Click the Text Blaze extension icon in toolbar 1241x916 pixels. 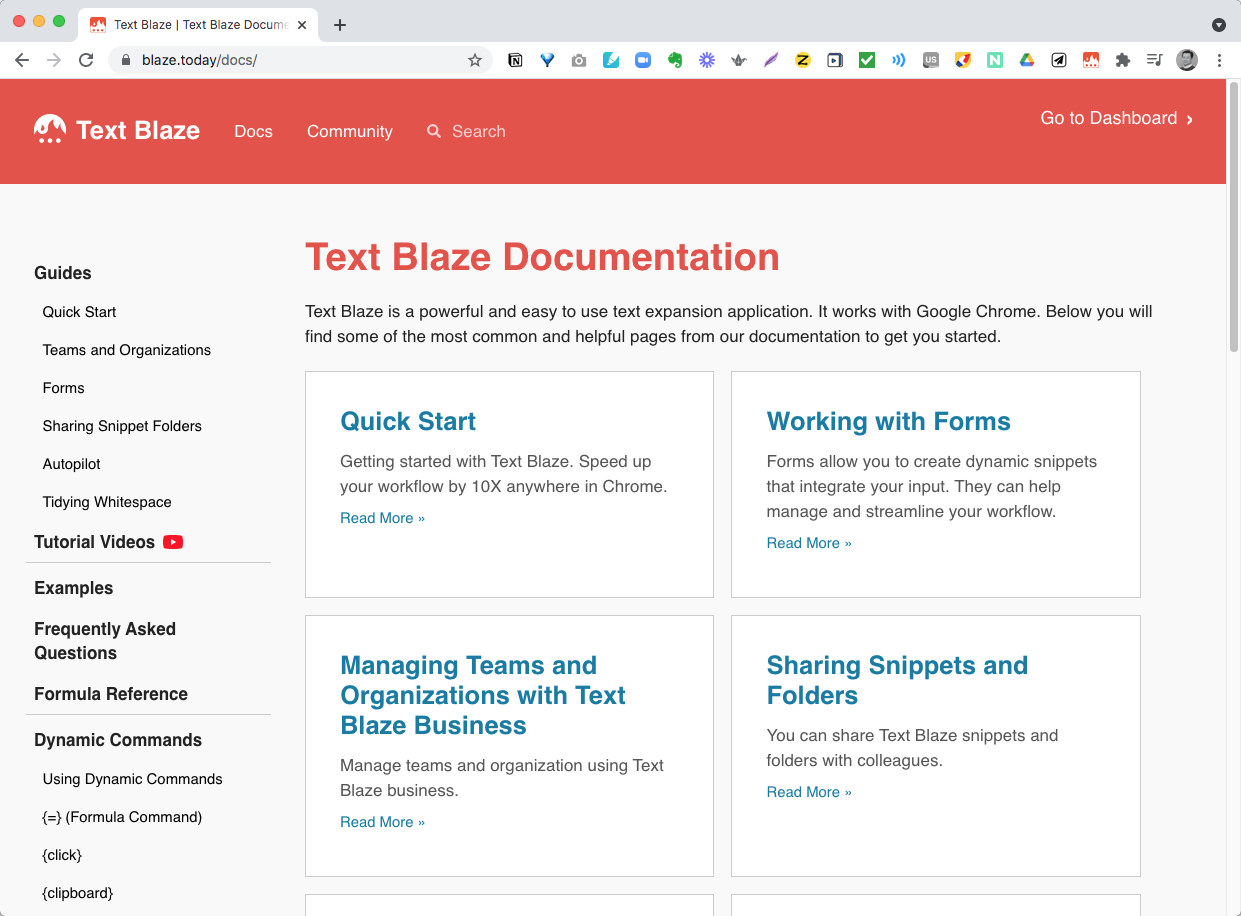coord(1091,60)
